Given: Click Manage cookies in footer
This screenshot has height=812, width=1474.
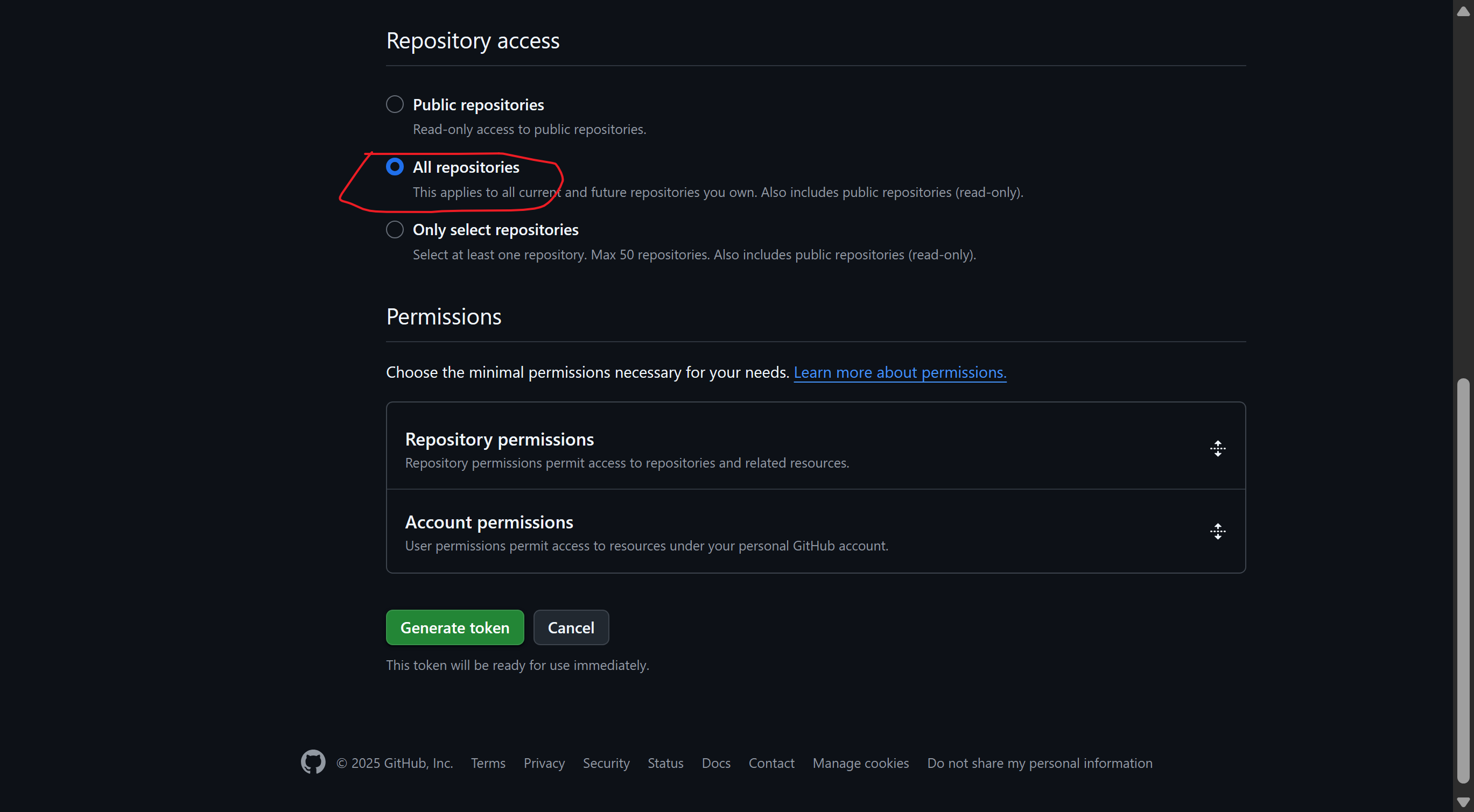Looking at the screenshot, I should tap(860, 763).
